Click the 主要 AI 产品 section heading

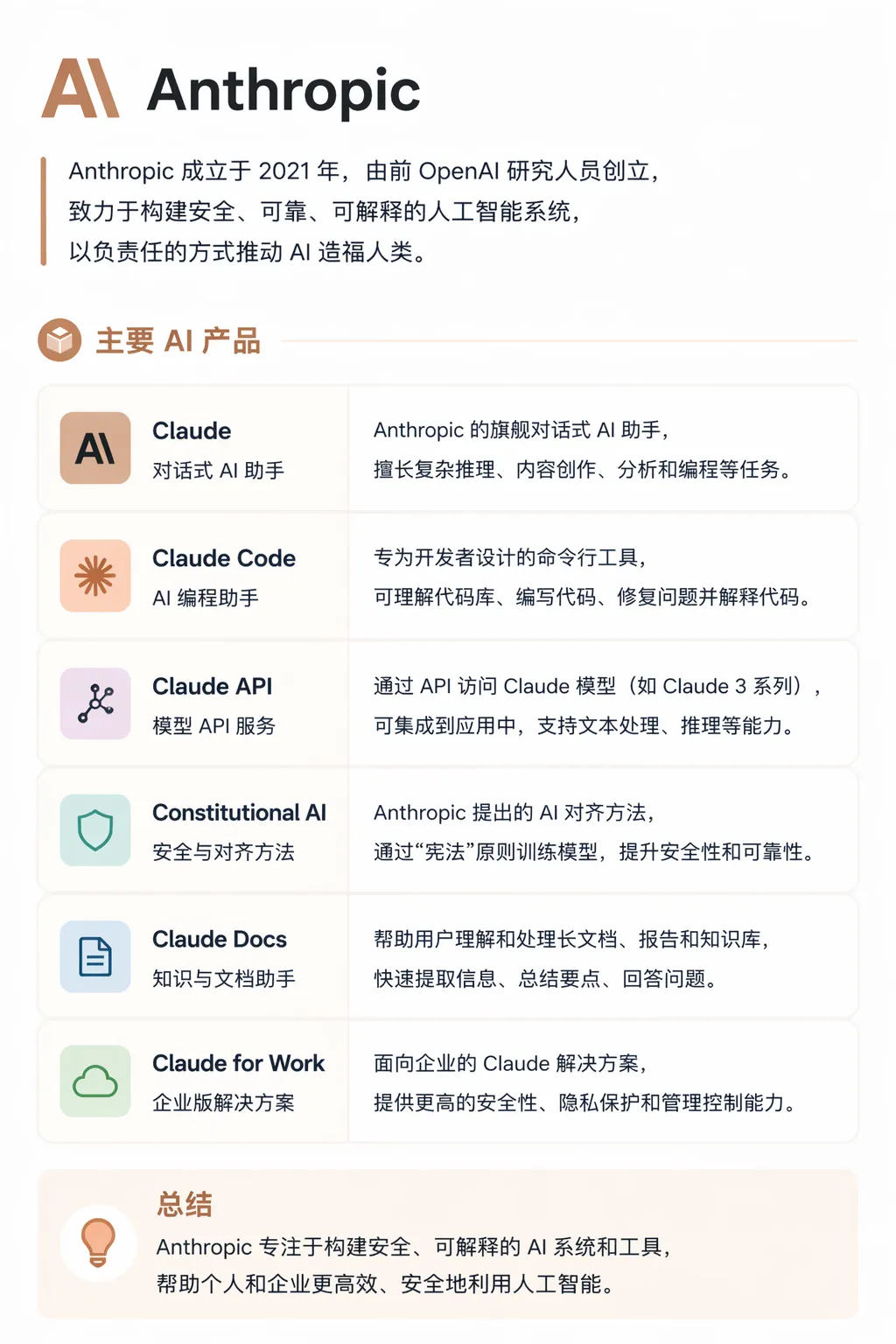[178, 340]
